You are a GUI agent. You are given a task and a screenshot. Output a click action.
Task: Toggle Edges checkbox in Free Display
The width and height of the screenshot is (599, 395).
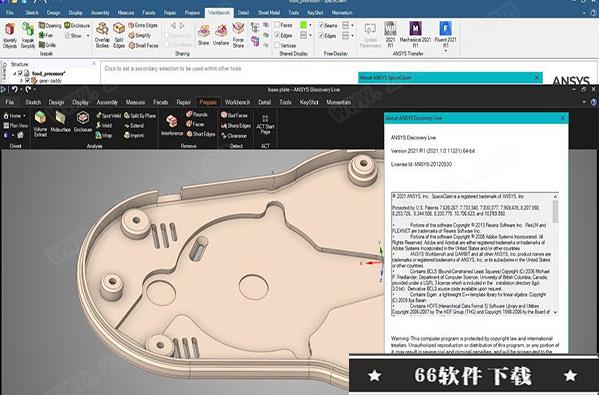pyautogui.click(x=321, y=36)
